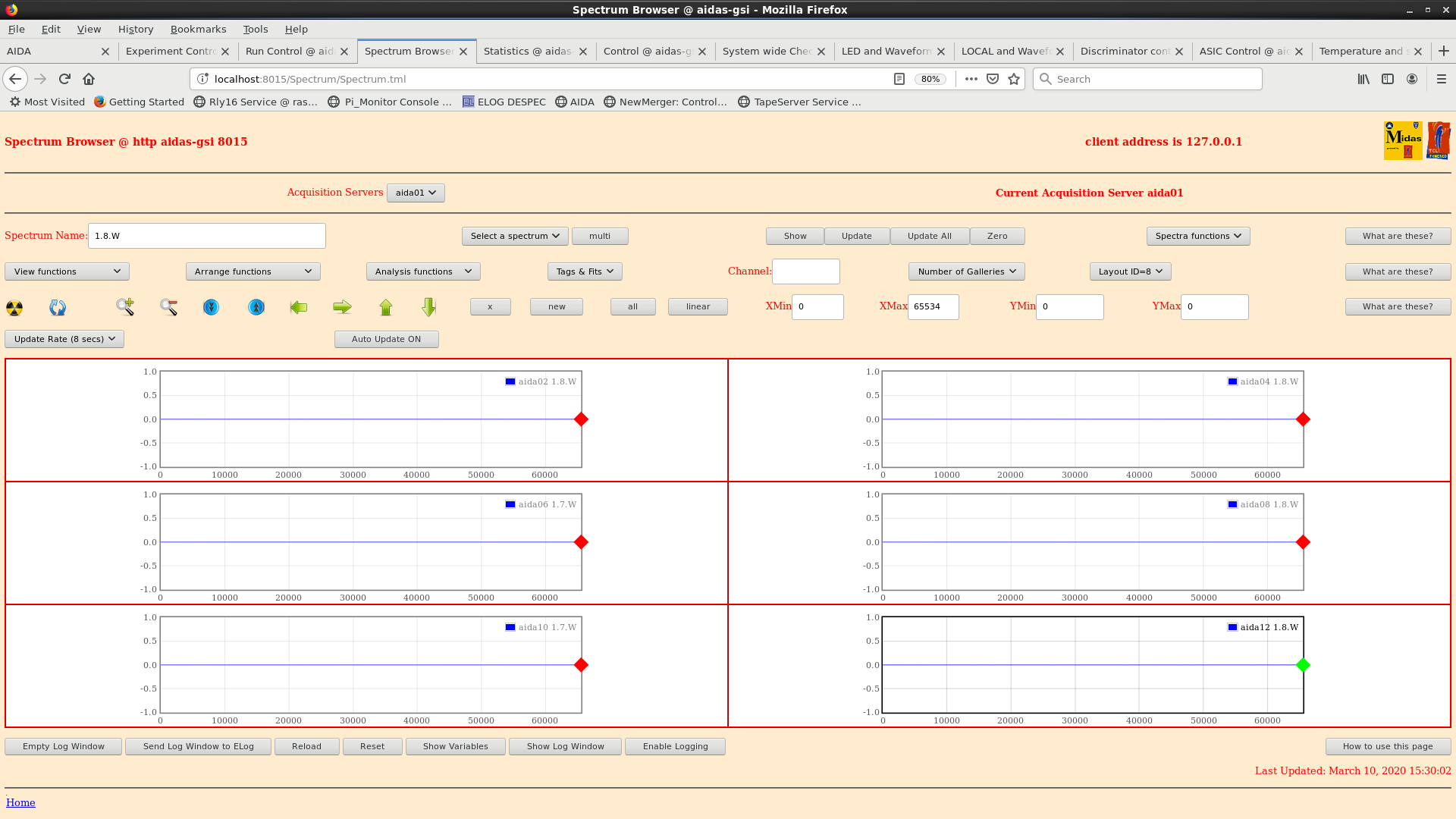1456x819 pixels.
Task: Switch to the Statistics browser tab
Action: (x=528, y=51)
